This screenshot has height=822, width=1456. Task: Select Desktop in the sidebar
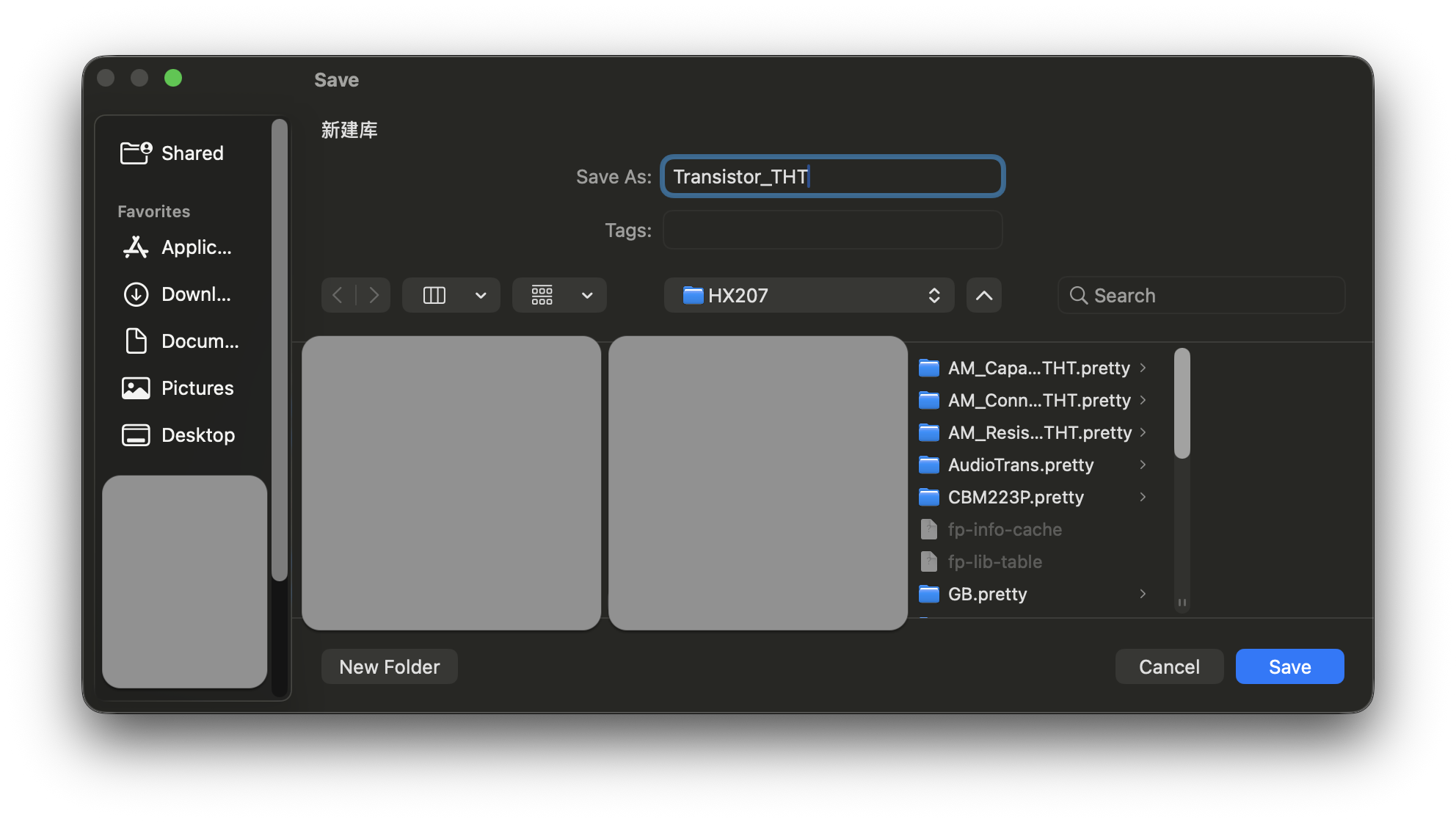click(178, 435)
